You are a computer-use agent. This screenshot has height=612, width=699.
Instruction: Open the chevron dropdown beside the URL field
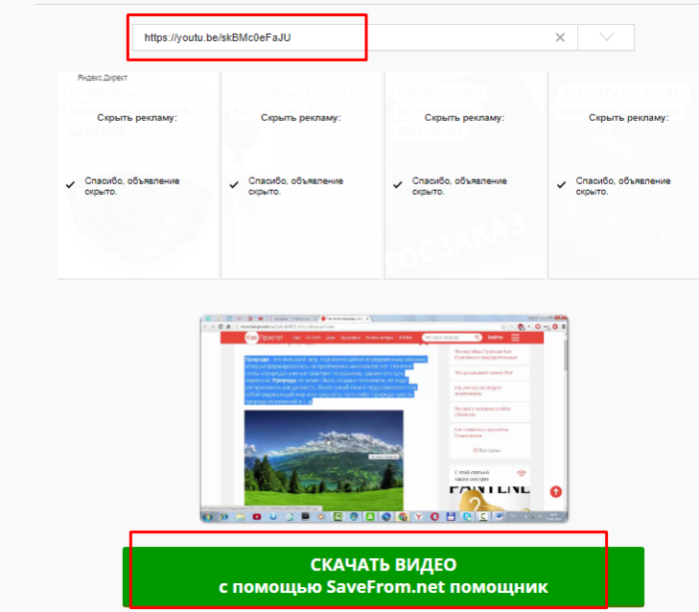pyautogui.click(x=606, y=37)
